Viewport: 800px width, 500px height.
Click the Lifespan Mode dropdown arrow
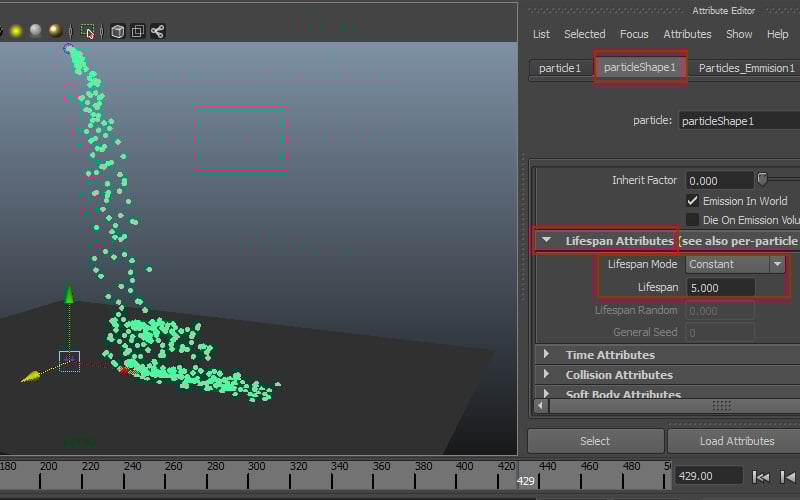777,264
